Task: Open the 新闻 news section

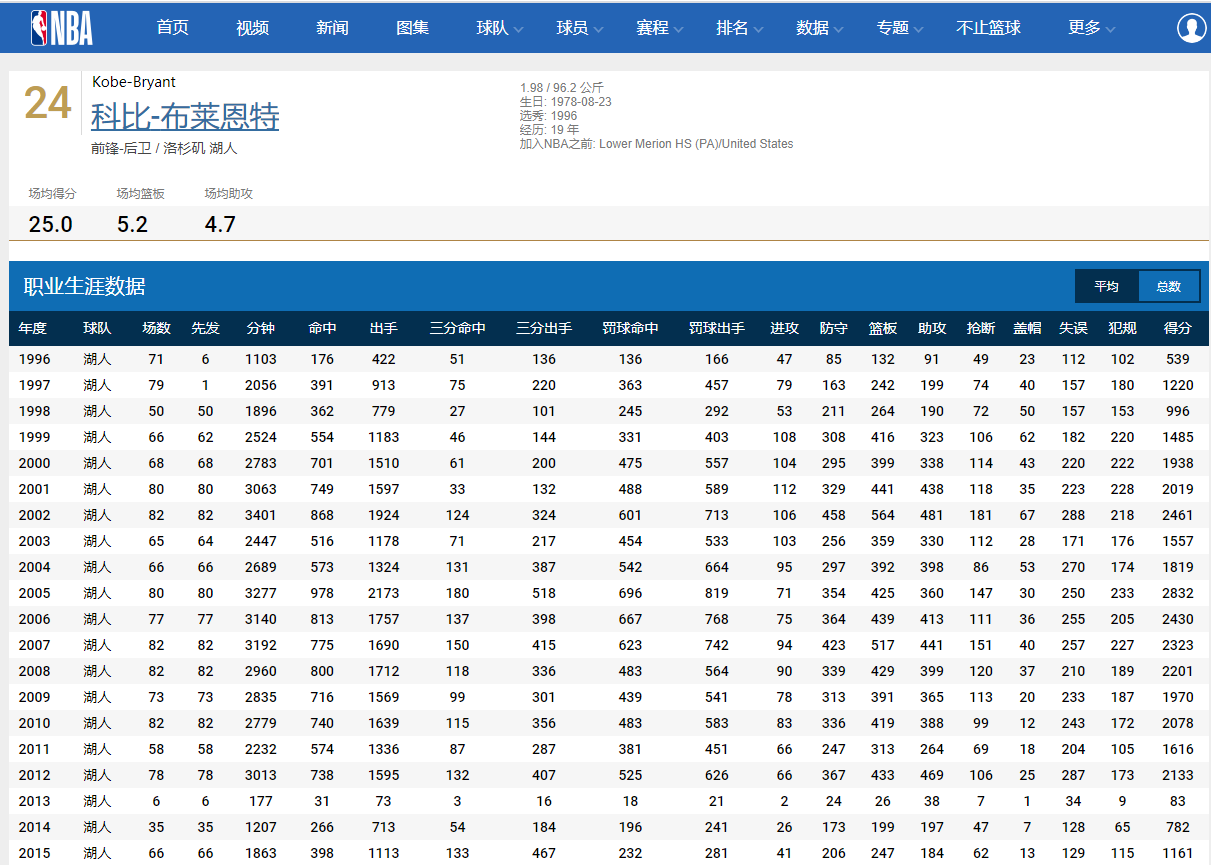Action: click(332, 28)
